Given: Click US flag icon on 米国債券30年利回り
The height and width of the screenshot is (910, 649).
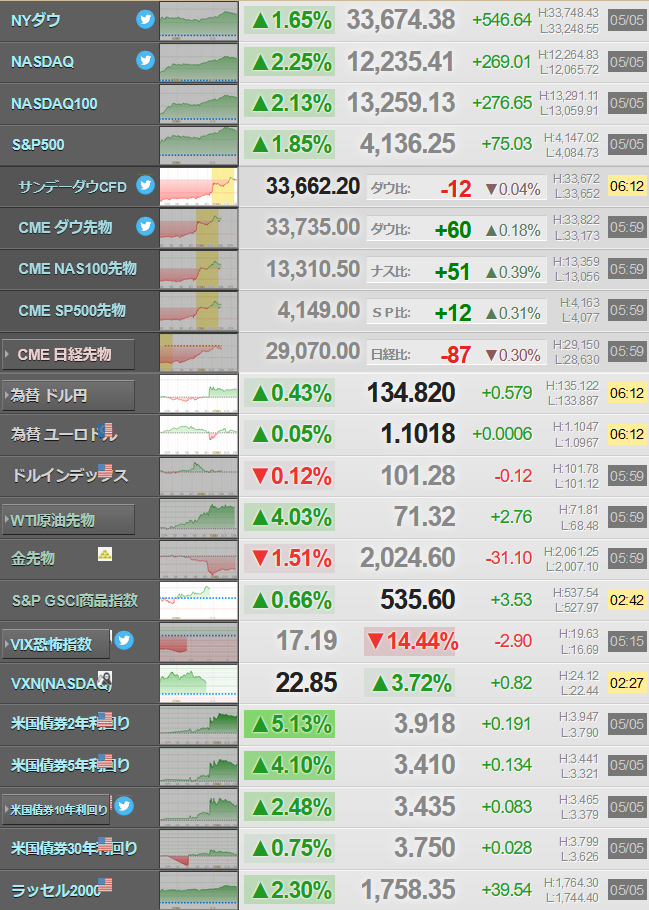Looking at the screenshot, I should 105,843.
